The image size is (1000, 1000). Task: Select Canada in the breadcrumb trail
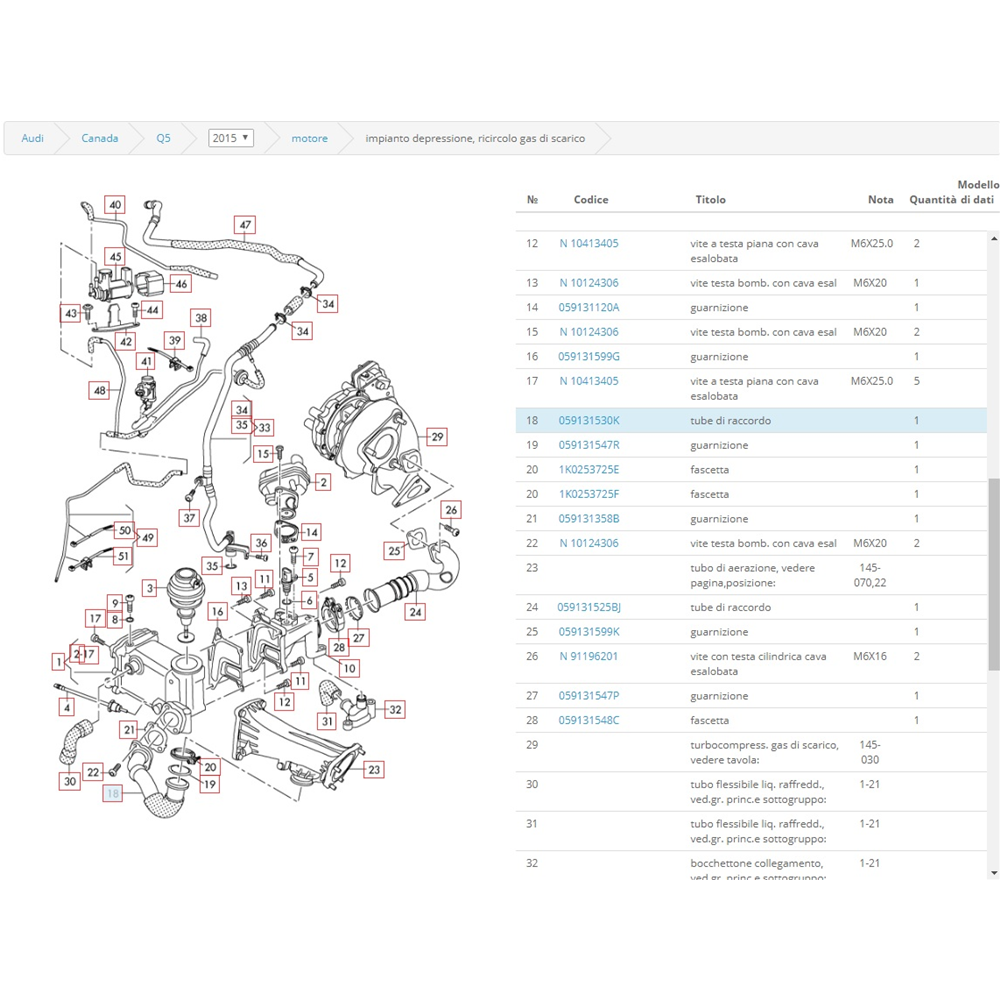pos(99,138)
